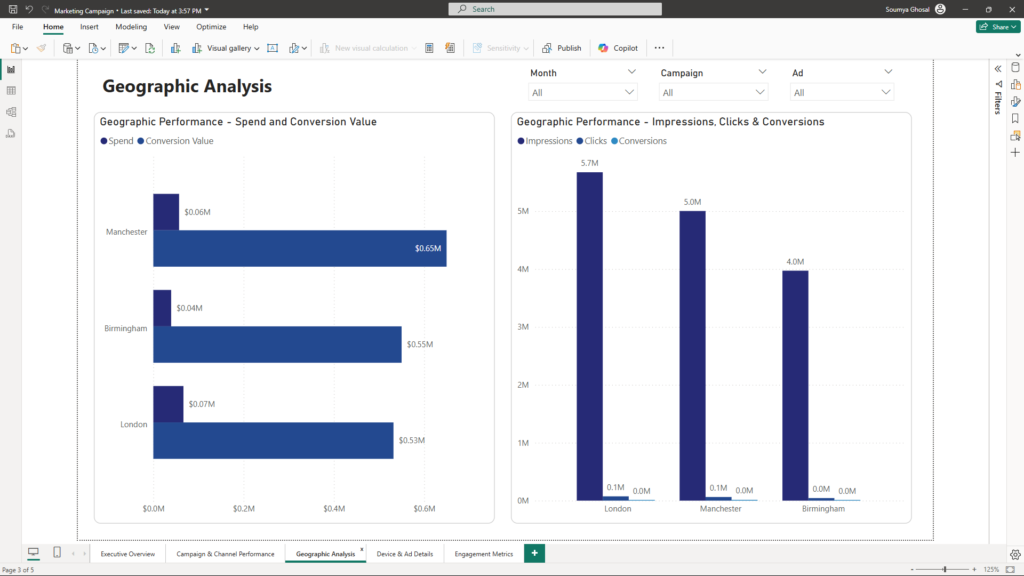This screenshot has height=576, width=1024.
Task: Open the Bookmarks pane icon
Action: 1015,118
